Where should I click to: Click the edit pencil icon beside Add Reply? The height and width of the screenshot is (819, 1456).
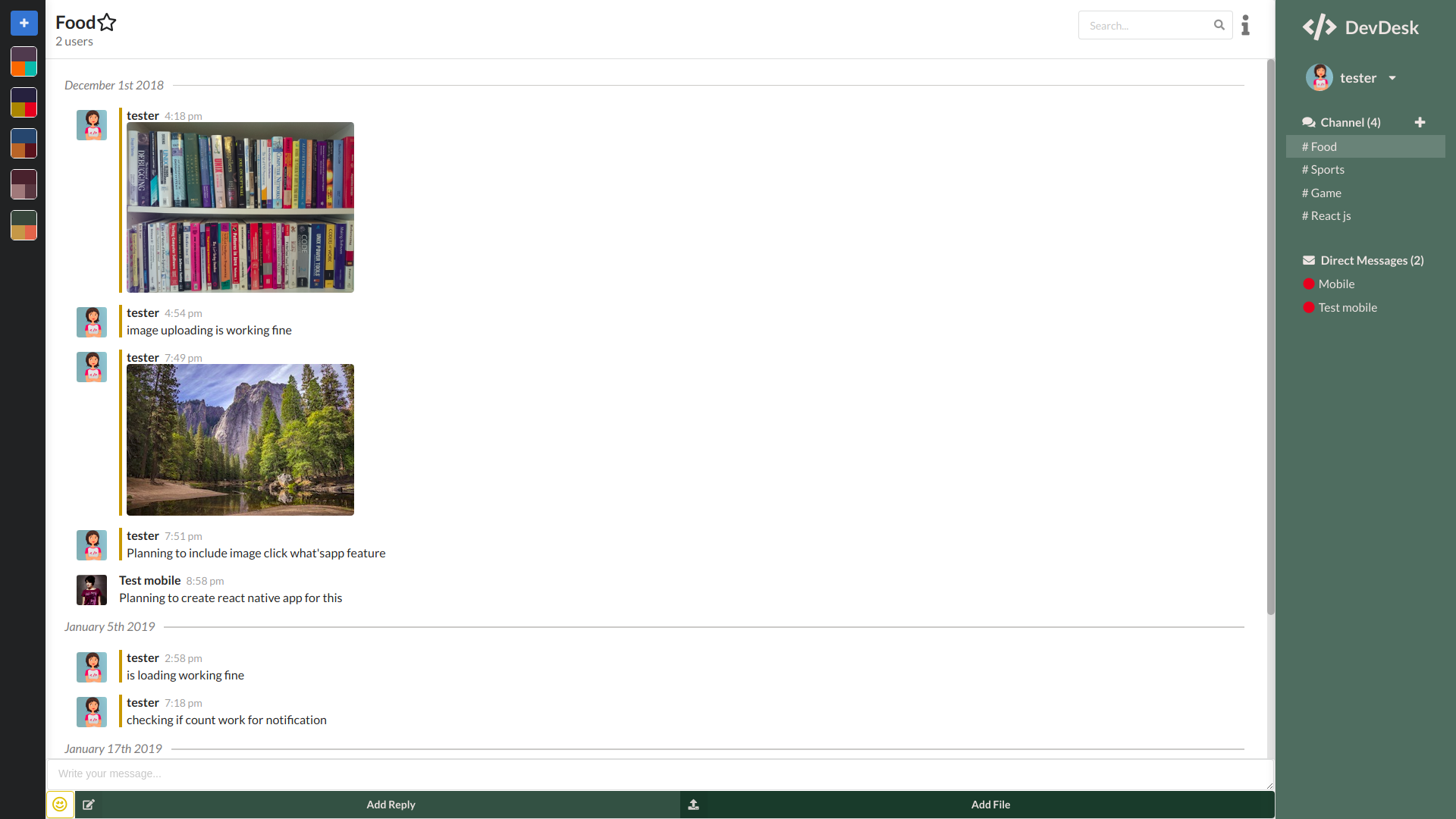[x=89, y=805]
